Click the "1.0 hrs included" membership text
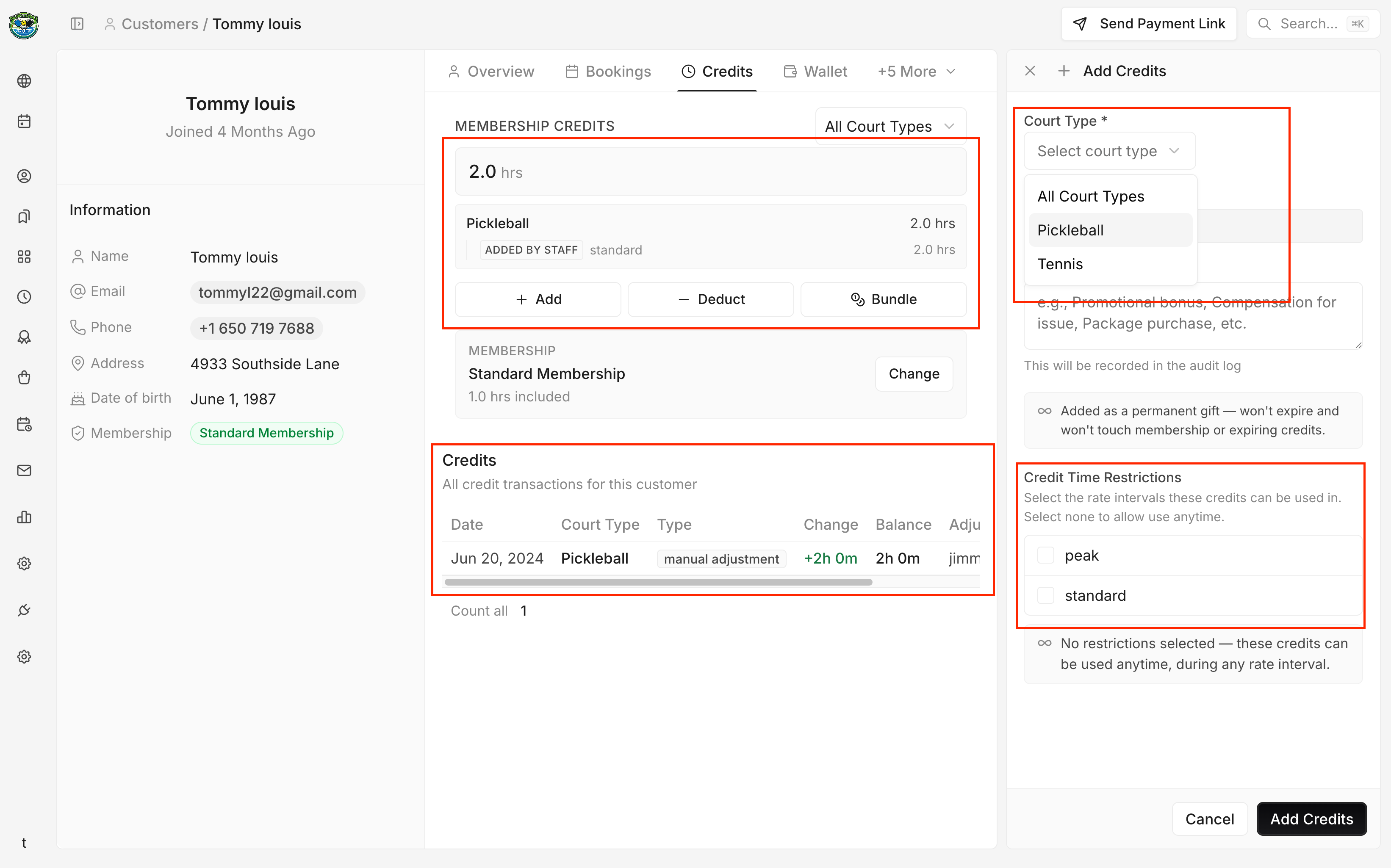The width and height of the screenshot is (1391, 868). pos(519,397)
